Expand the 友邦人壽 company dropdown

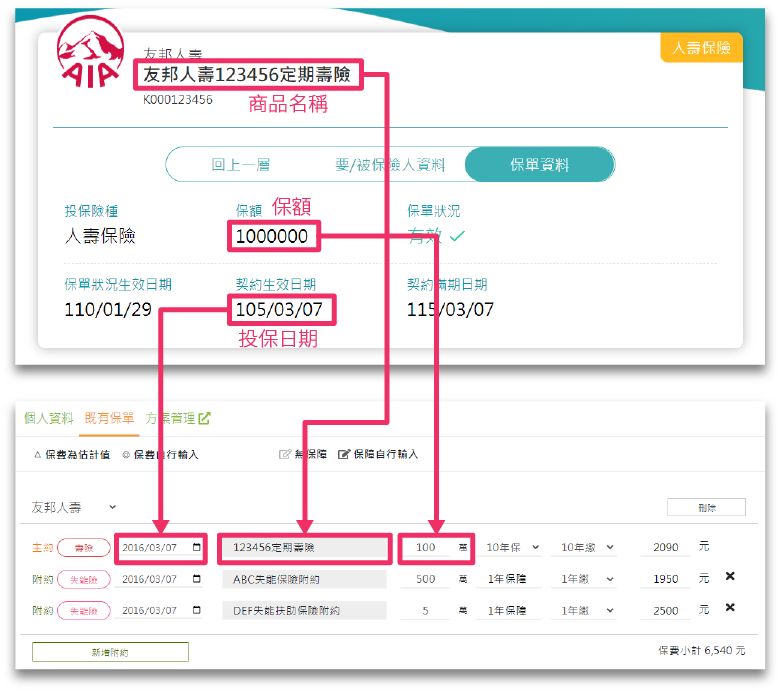coord(74,507)
